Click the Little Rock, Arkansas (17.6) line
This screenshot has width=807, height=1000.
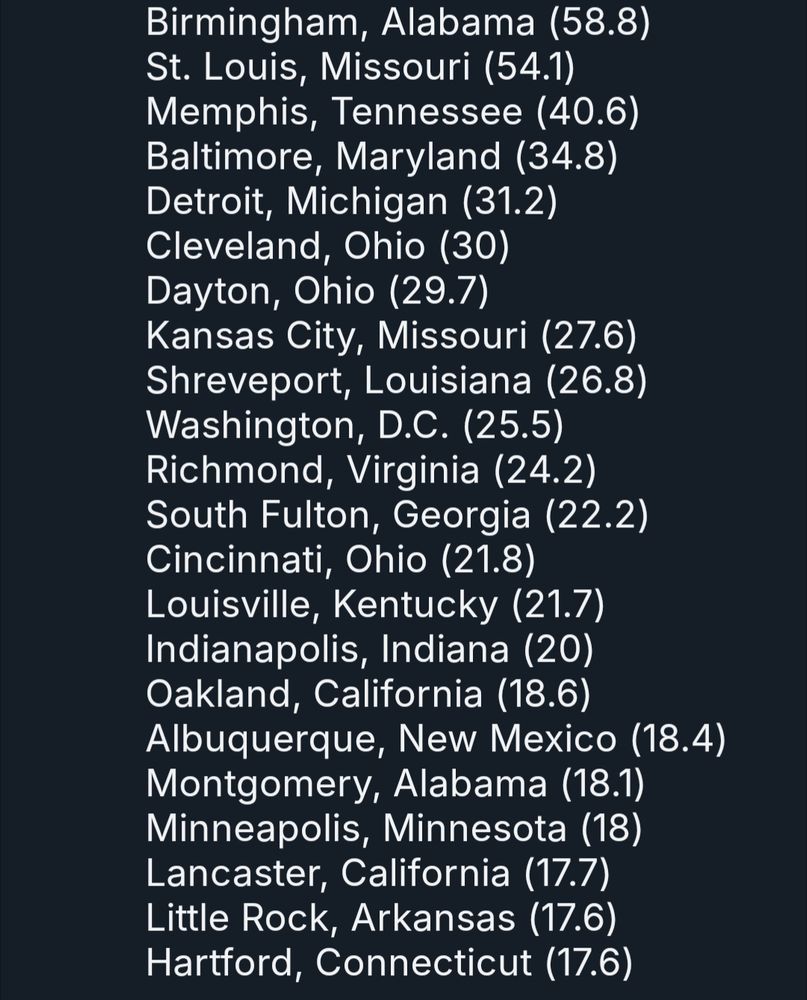point(381,918)
